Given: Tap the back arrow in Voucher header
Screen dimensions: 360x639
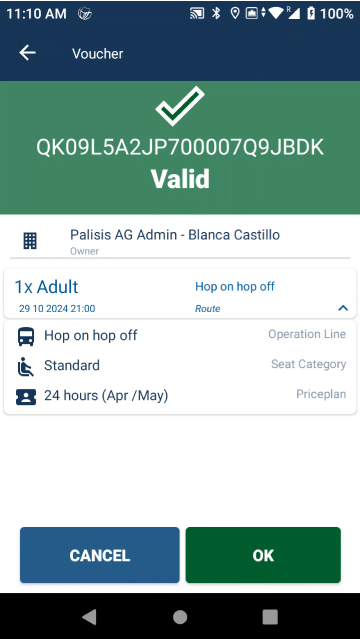Looking at the screenshot, I should tap(27, 53).
